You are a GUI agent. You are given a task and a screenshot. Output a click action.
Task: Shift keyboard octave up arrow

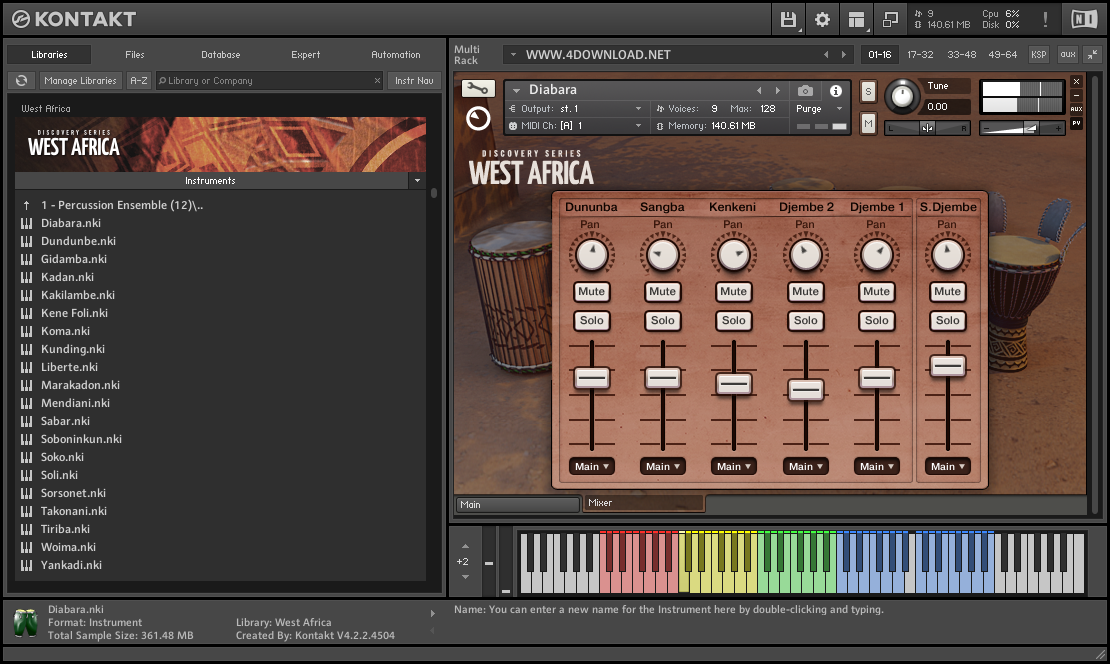[465, 546]
